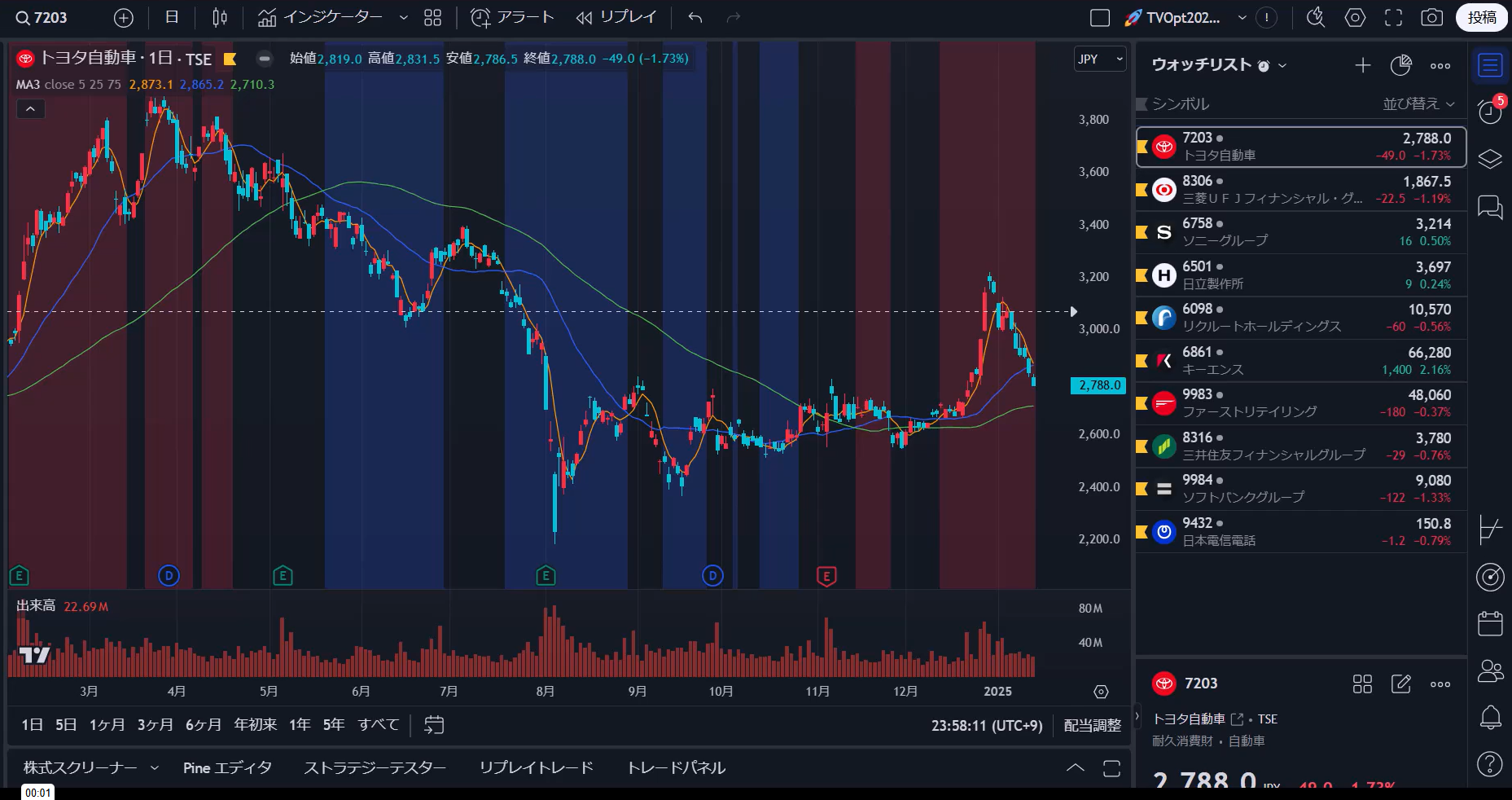Toggle flag on 8306 watchlist row
1512x800 pixels.
click(x=1142, y=190)
